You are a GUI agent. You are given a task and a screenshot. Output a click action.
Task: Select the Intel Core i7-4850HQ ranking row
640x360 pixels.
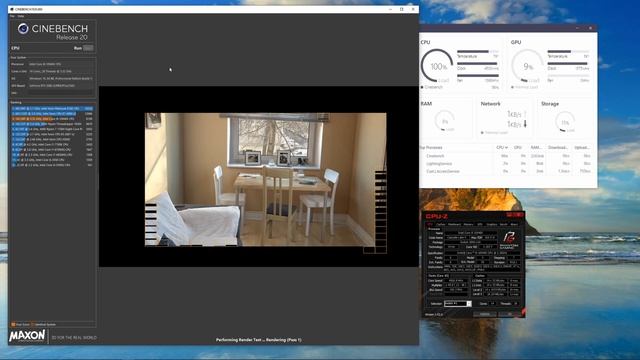(52, 155)
